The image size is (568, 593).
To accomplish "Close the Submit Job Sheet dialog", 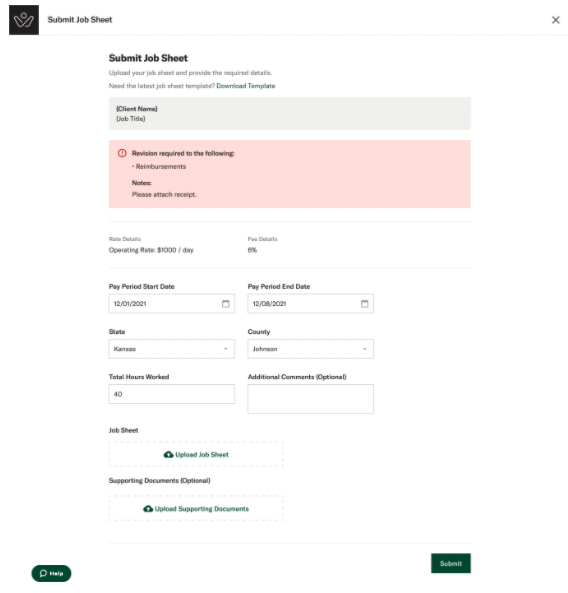I will click(x=555, y=20).
